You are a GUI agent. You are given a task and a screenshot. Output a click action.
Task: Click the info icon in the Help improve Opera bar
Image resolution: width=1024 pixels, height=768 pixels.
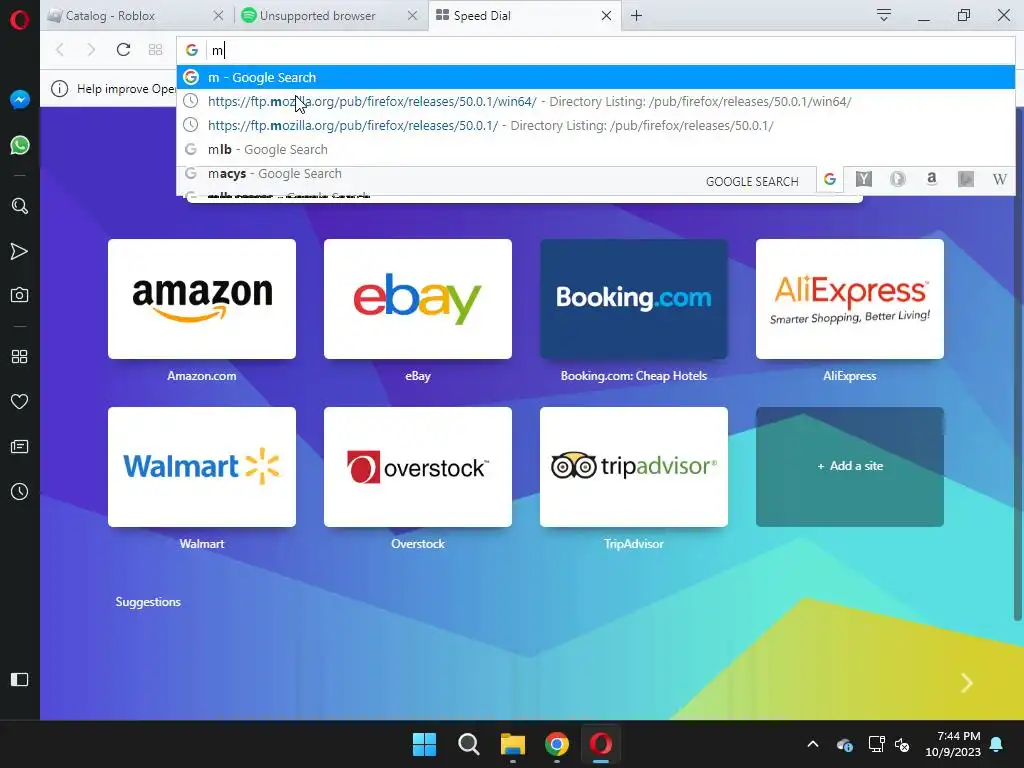click(x=59, y=89)
